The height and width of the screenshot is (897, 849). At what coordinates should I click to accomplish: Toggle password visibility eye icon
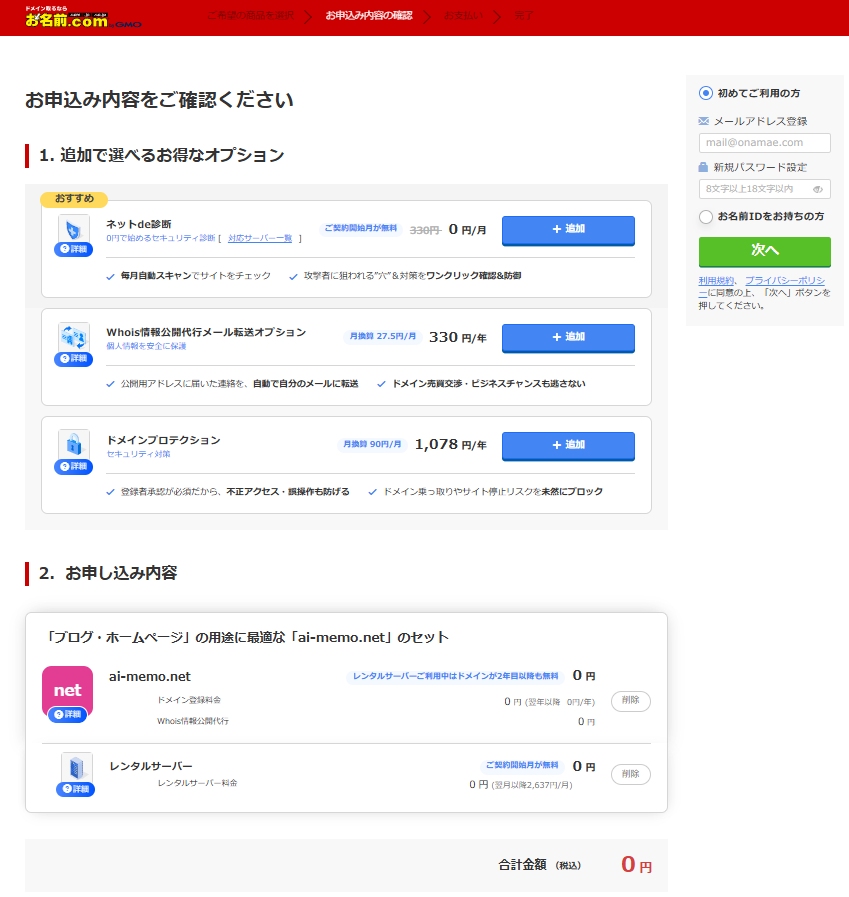point(818,189)
